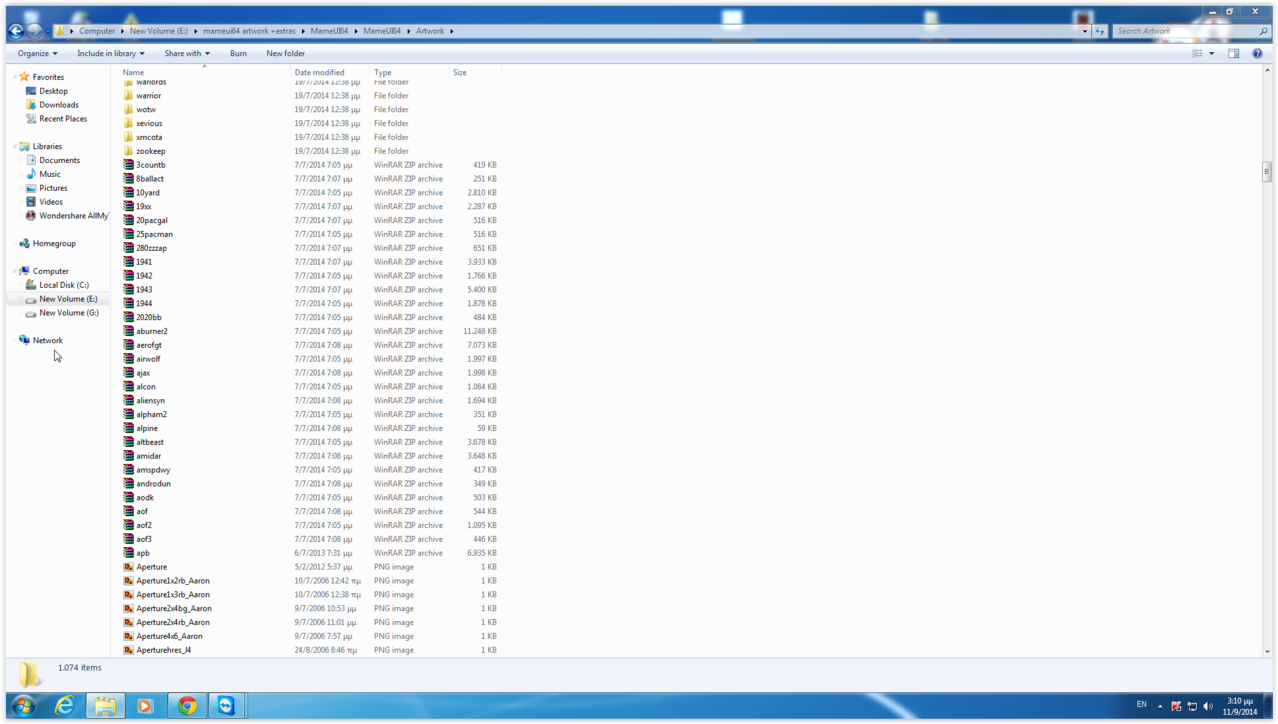Viewport: 1278px width, 724px height.
Task: Click the file list vertical scrollbar thumb
Action: 1267,171
